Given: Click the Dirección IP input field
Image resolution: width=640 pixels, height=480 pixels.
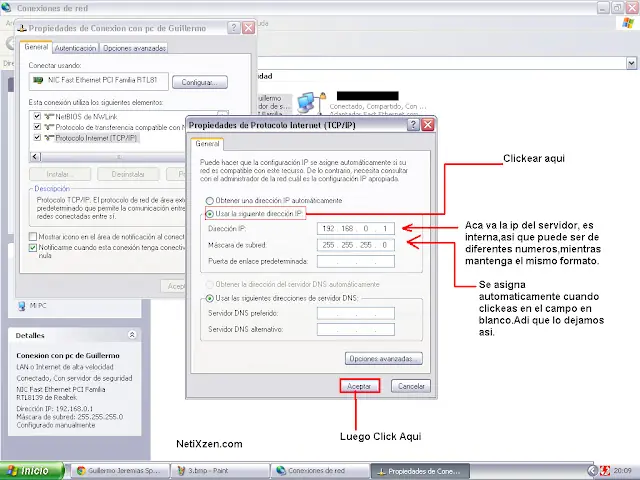Looking at the screenshot, I should [x=356, y=229].
